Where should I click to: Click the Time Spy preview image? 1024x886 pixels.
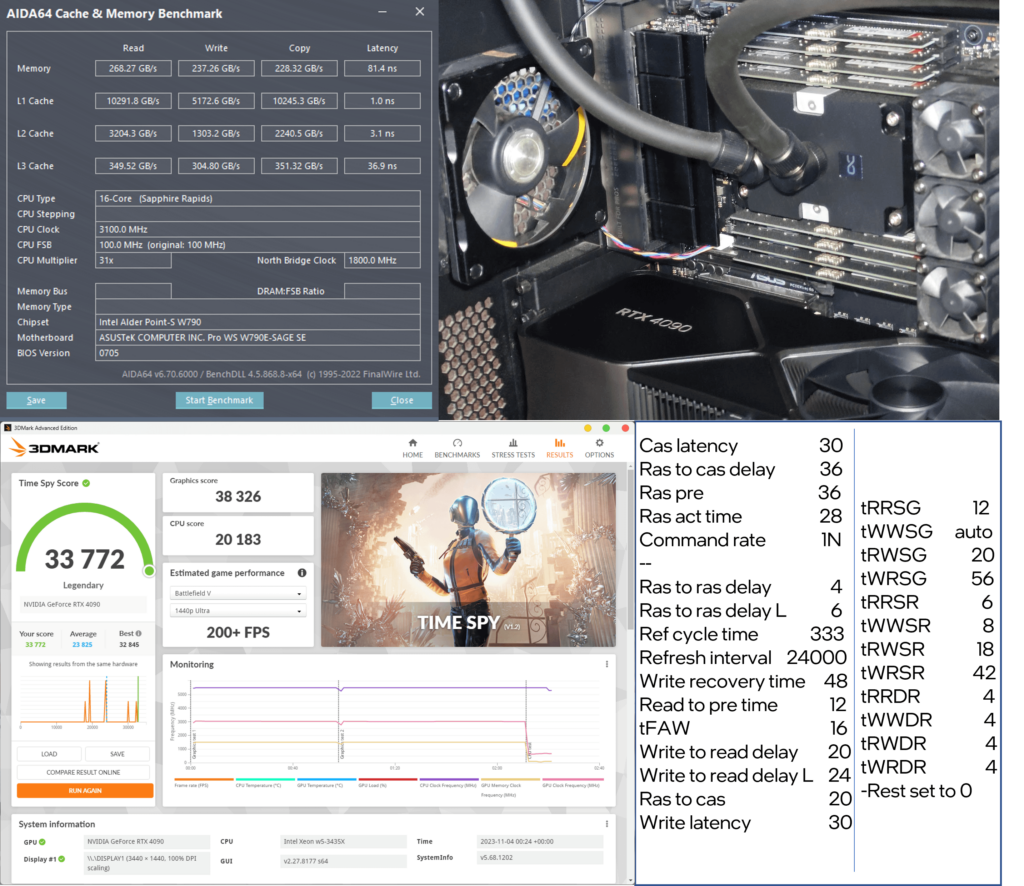coord(468,560)
